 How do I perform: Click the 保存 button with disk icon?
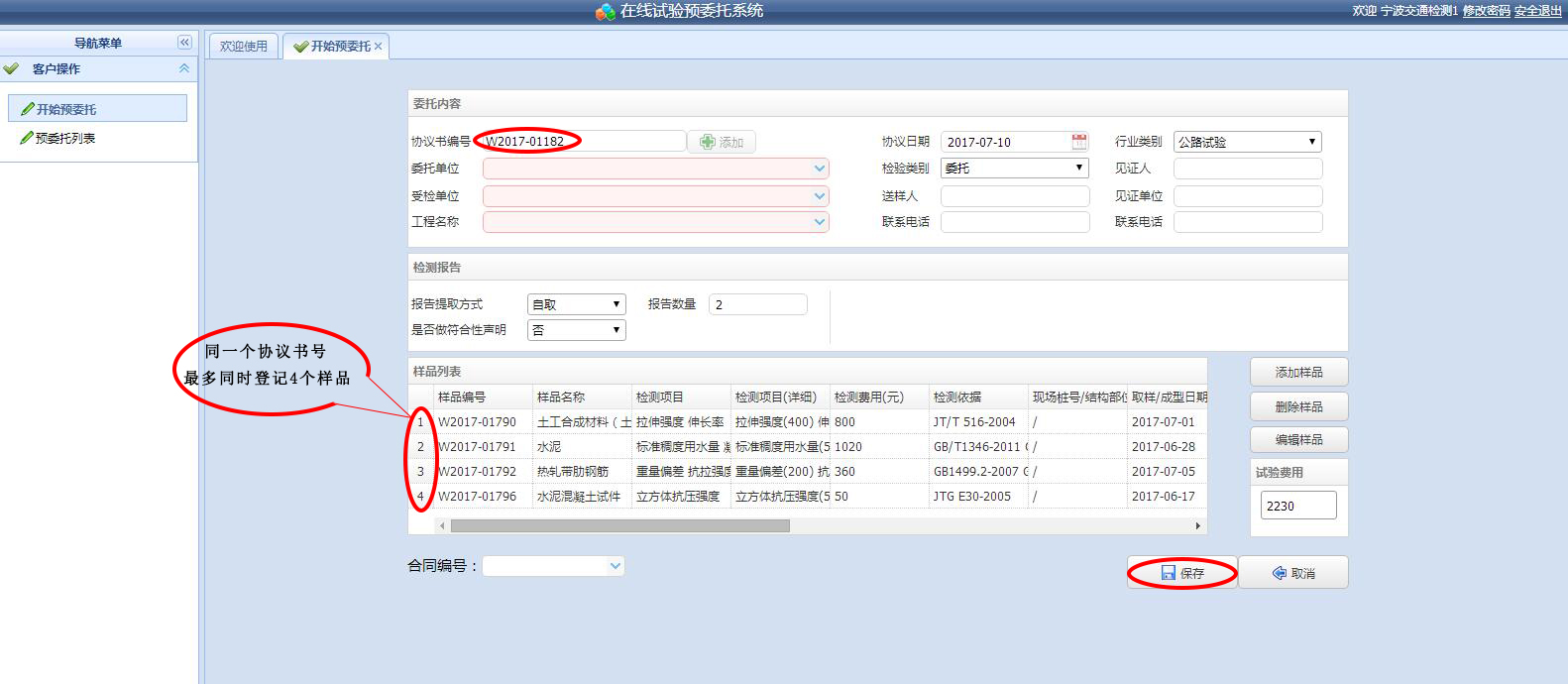point(1182,573)
